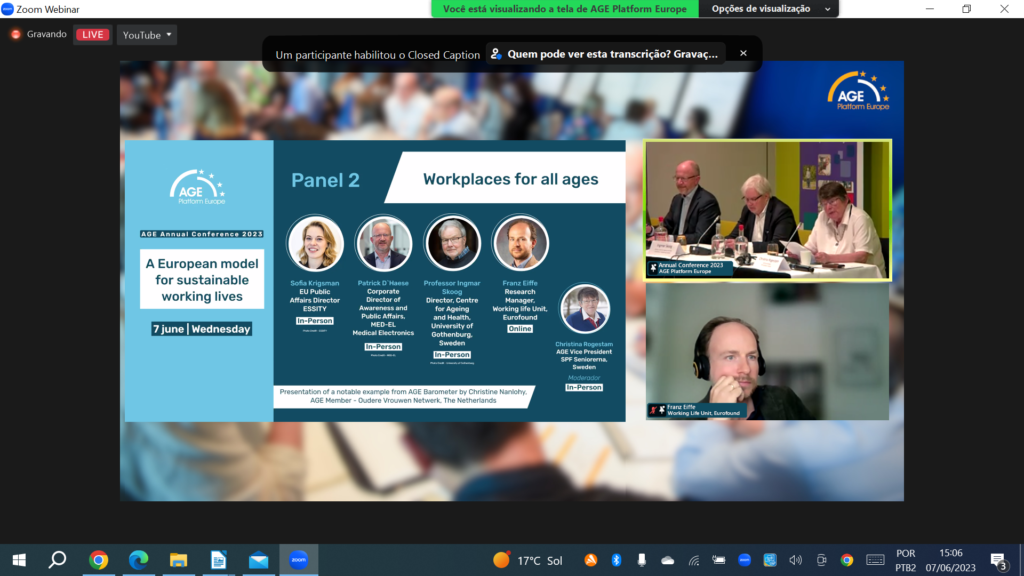Viewport: 1024px width, 576px height.
Task: Open the clock showing 15:06 07/06/2023
Action: point(950,560)
